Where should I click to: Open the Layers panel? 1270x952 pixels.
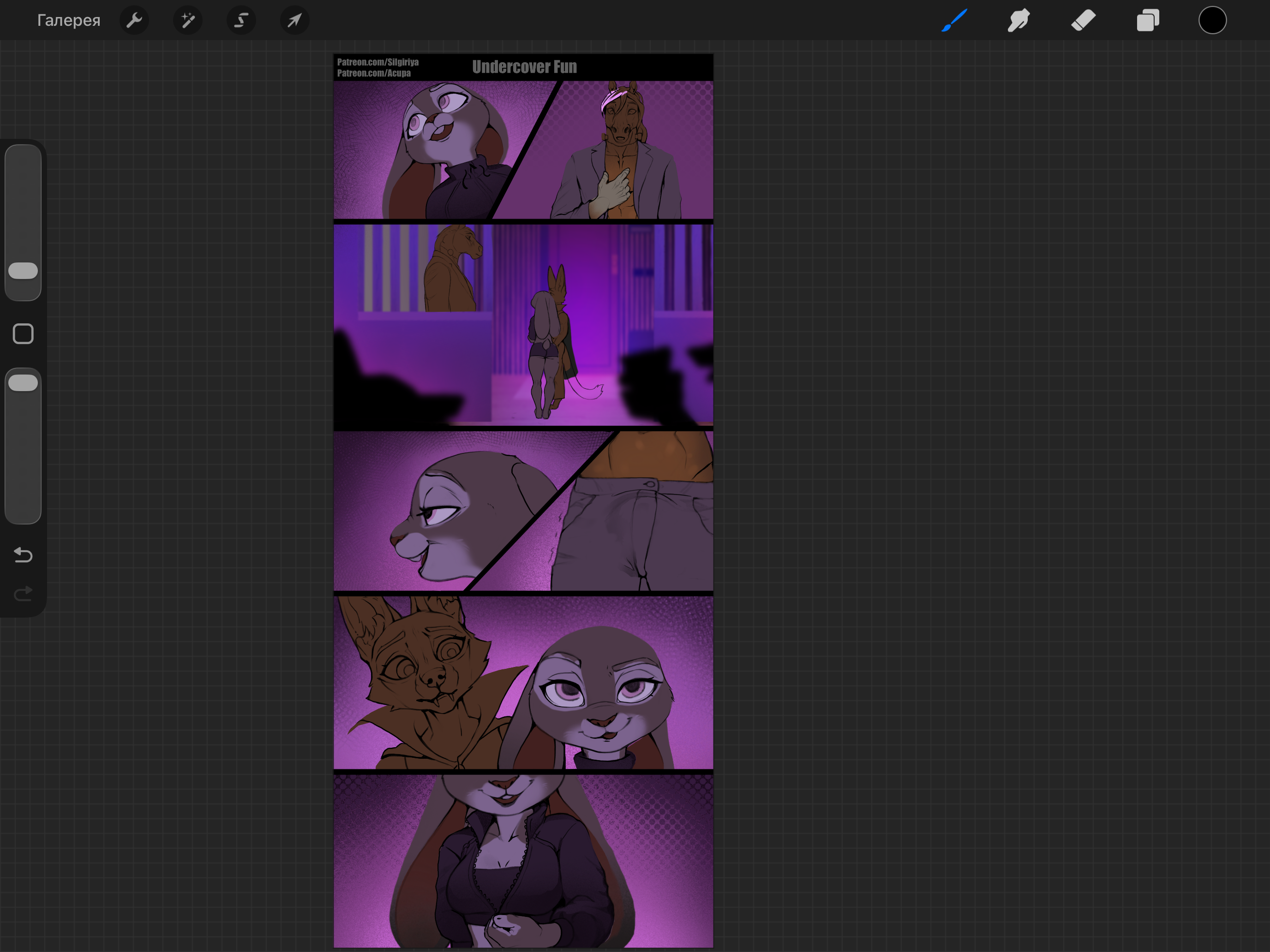(x=1148, y=21)
